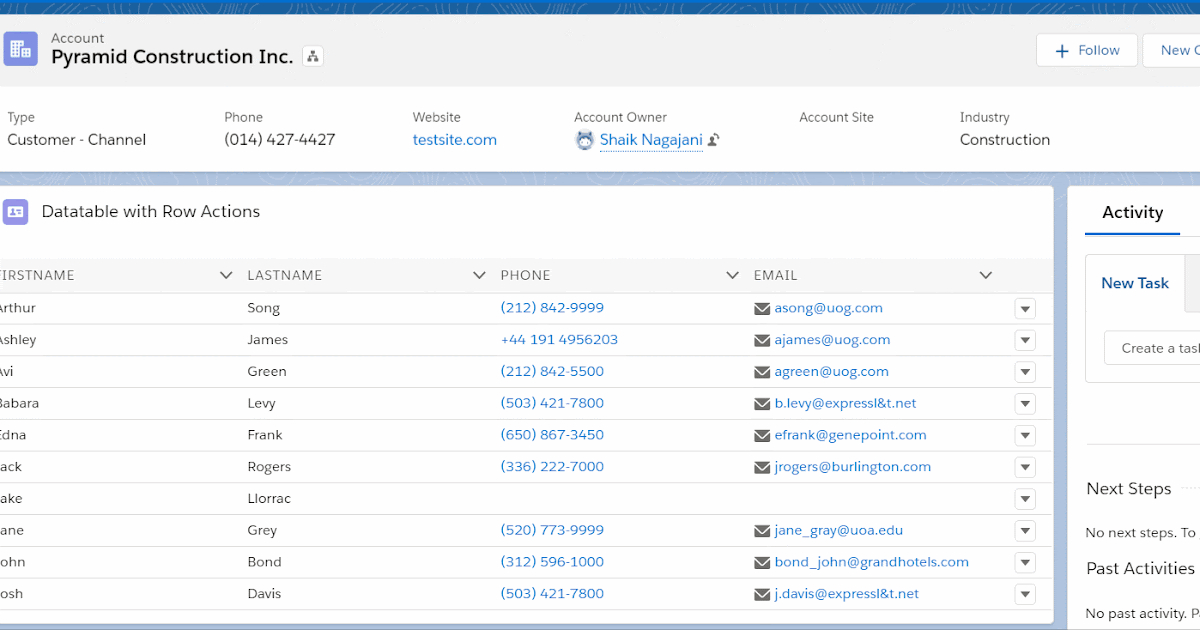Image resolution: width=1200 pixels, height=630 pixels.
Task: Click Shaik Nagajani's avatar icon
Action: pyautogui.click(x=584, y=140)
